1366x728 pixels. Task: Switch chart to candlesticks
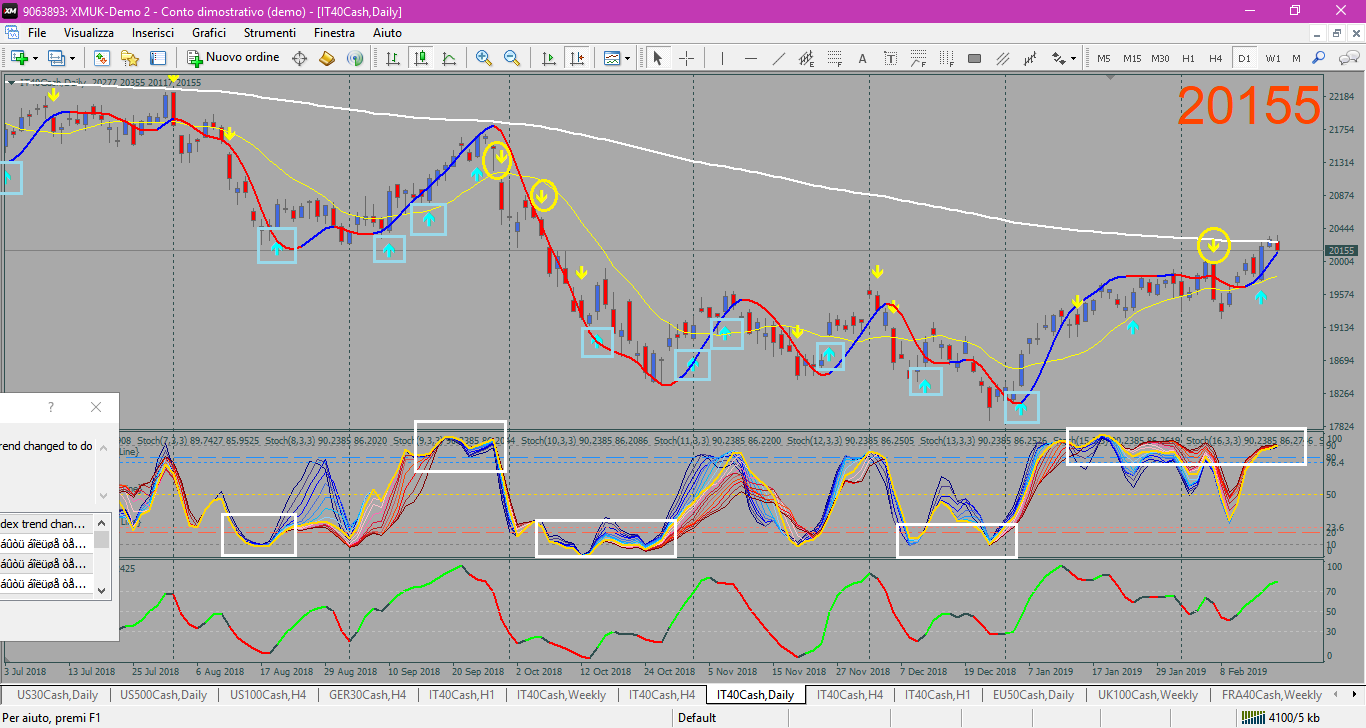[x=421, y=58]
